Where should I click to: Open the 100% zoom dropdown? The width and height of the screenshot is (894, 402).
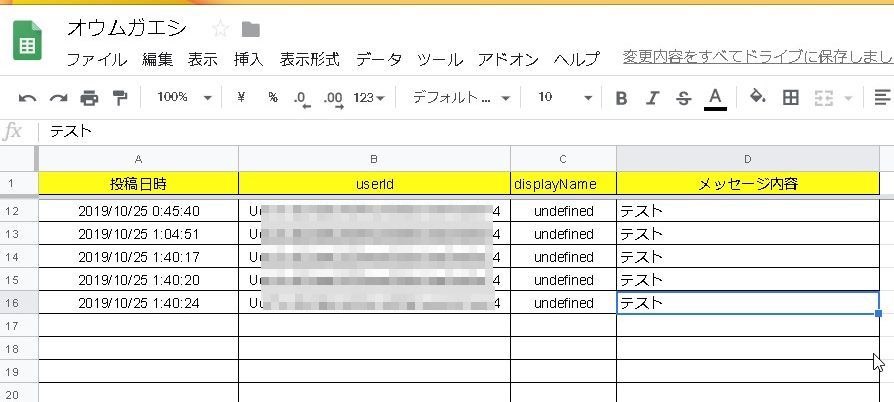(185, 98)
